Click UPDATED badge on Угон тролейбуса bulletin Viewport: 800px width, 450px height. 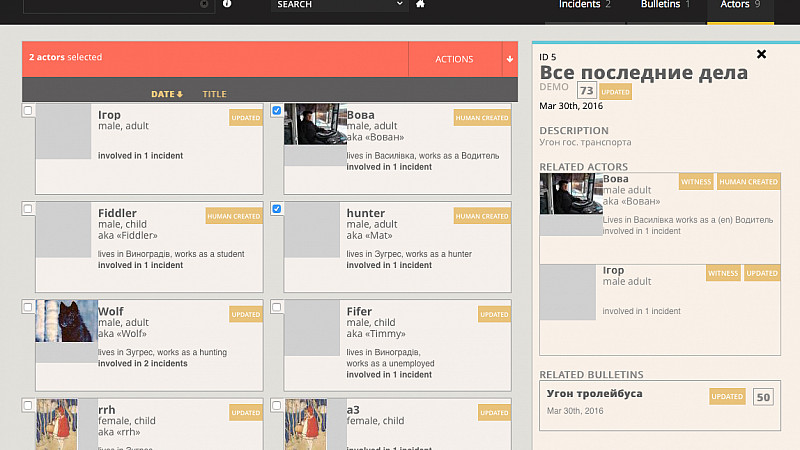point(727,396)
